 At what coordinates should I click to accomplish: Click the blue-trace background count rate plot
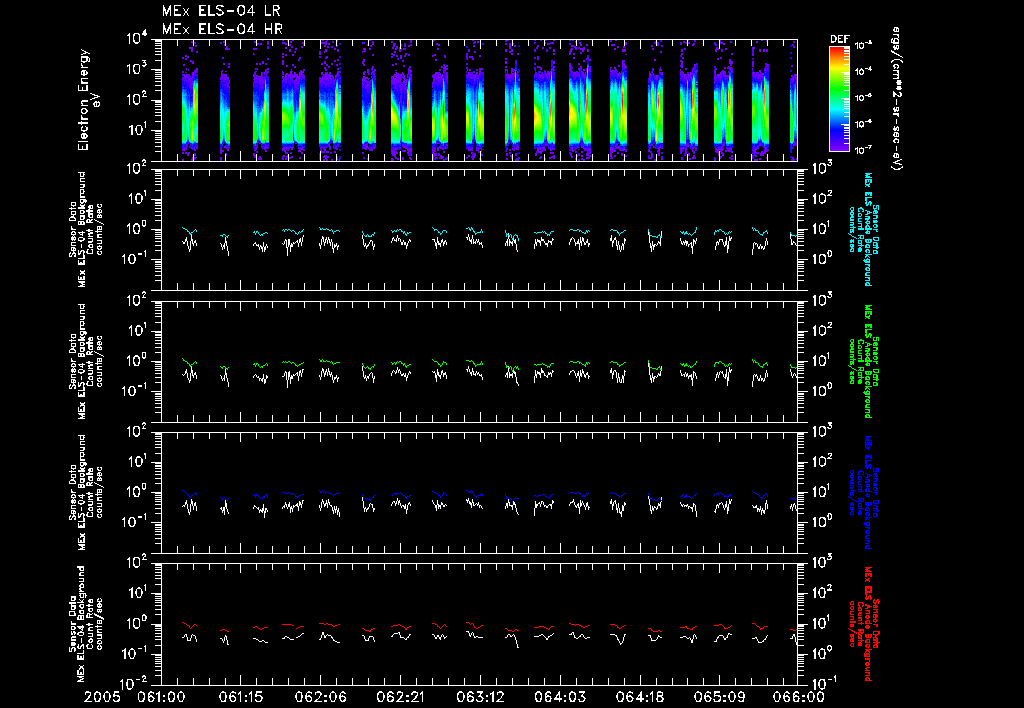tap(479, 492)
